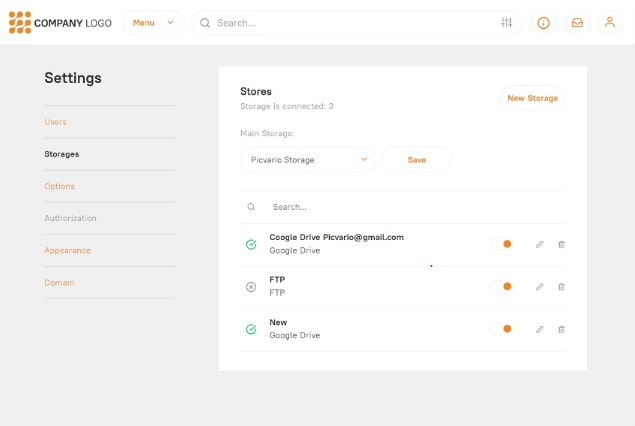Screen dimensions: 635x426
Task: Disable the FTP storage toggle
Action: point(503,287)
